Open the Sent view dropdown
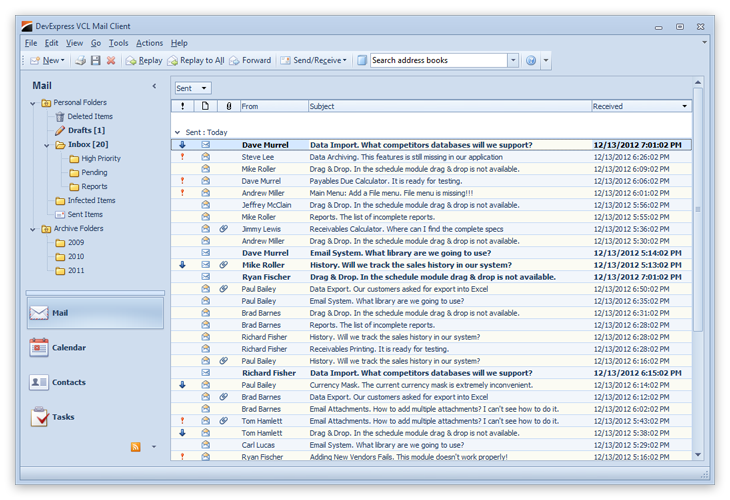 tap(191, 88)
